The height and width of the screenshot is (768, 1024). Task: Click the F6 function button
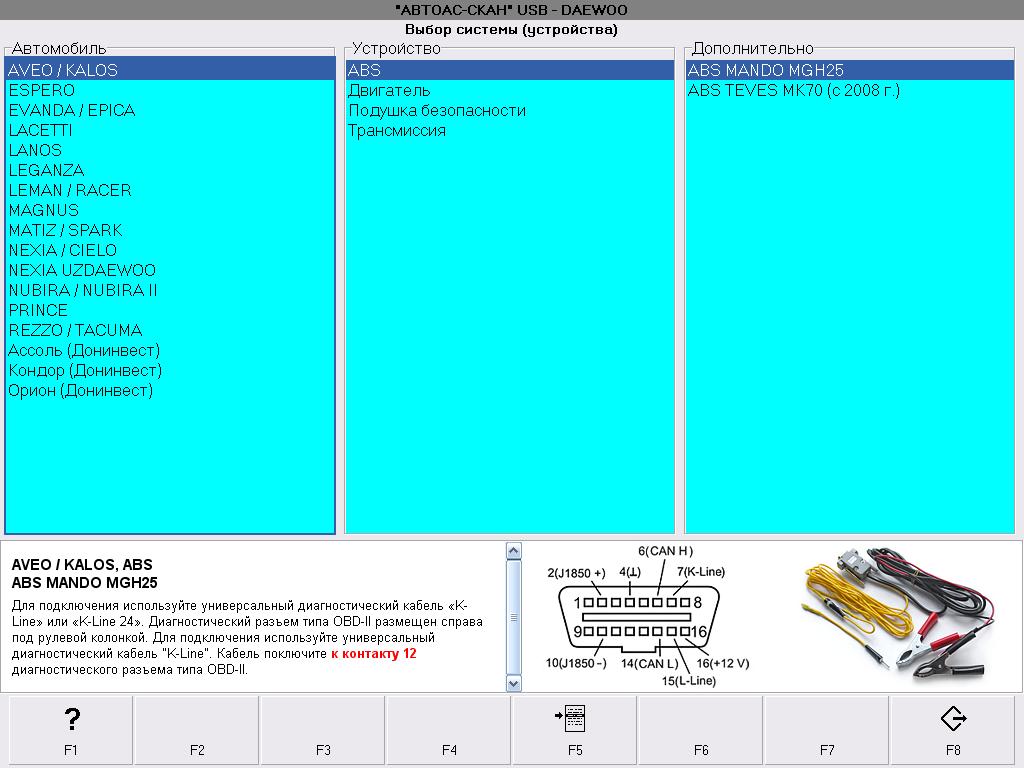point(701,729)
